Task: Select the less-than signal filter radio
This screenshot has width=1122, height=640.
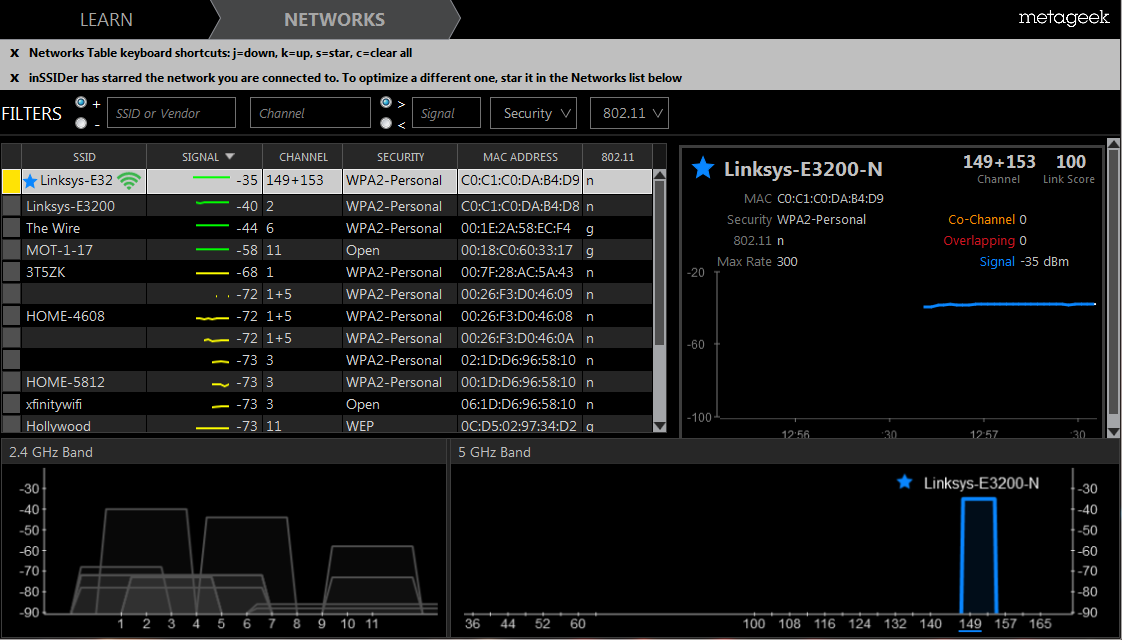Action: (386, 123)
